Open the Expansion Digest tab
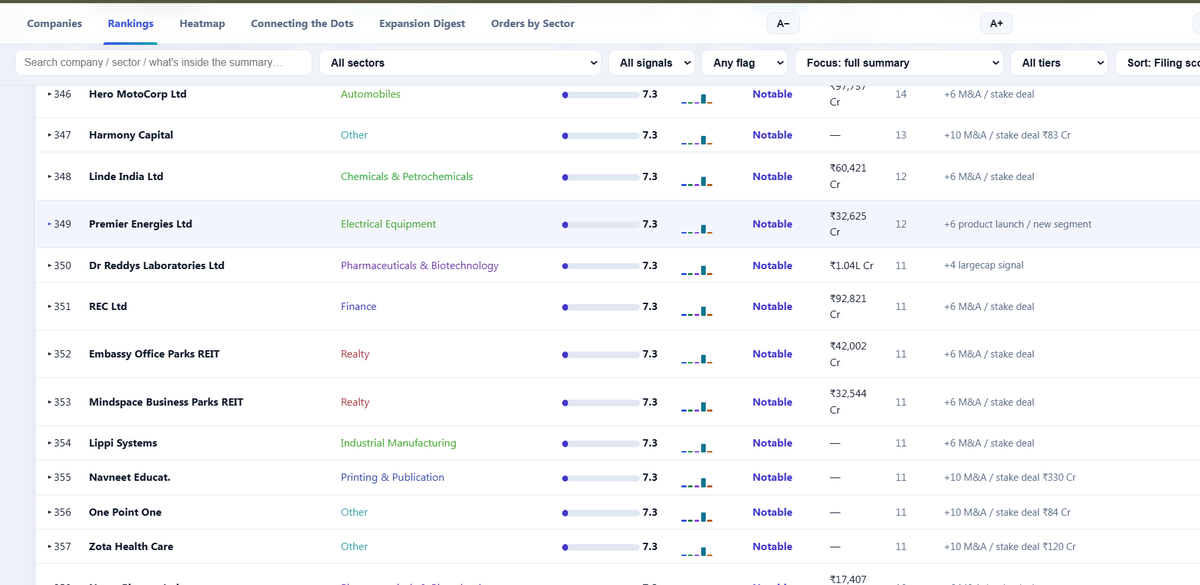 point(422,23)
